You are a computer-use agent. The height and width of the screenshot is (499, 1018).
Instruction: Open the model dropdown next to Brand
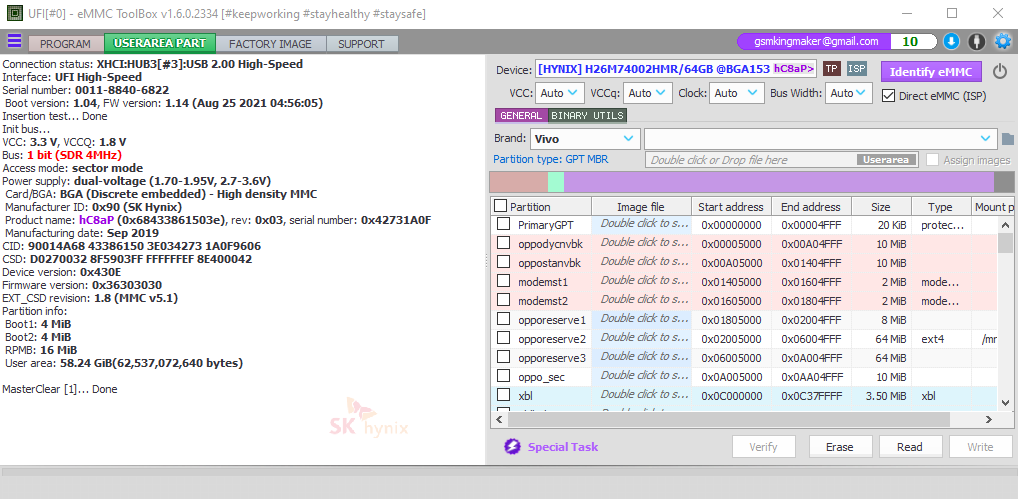click(821, 139)
